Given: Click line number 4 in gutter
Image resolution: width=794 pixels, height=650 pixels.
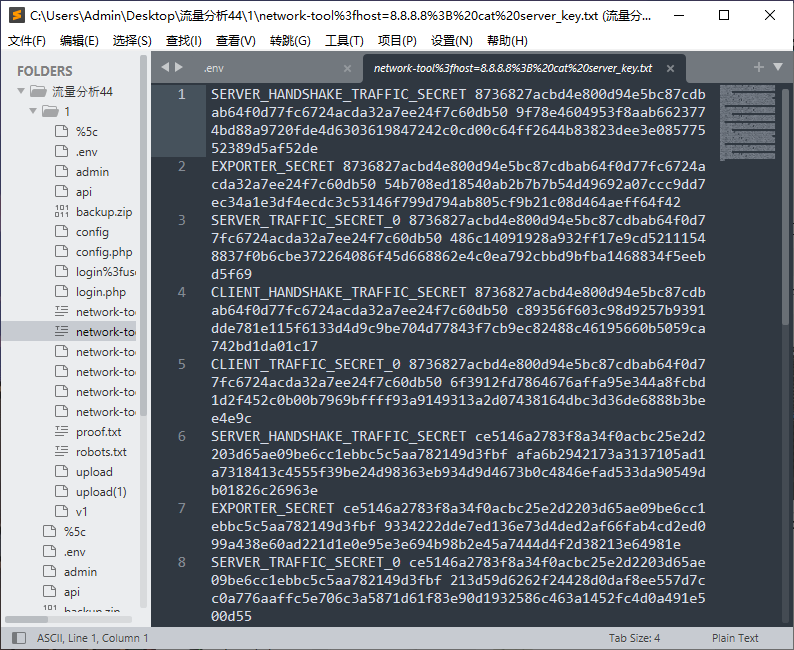Looking at the screenshot, I should click(181, 292).
